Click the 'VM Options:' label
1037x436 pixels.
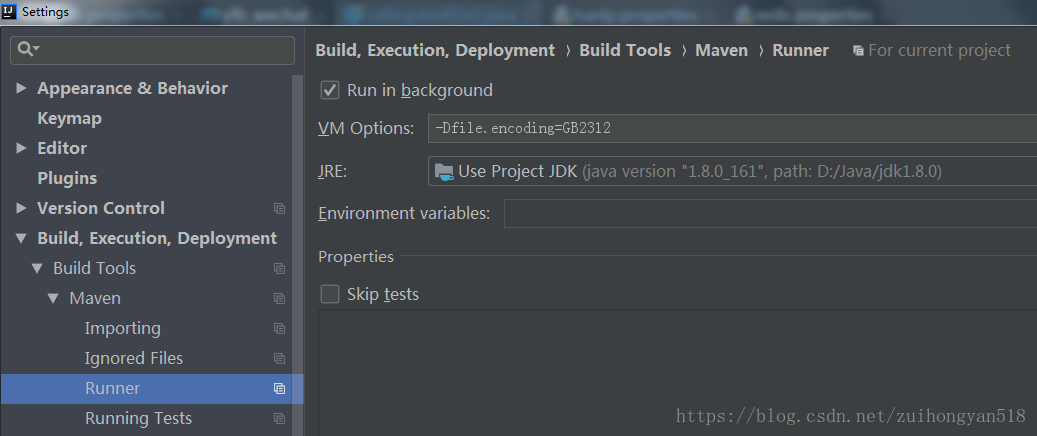(366, 128)
